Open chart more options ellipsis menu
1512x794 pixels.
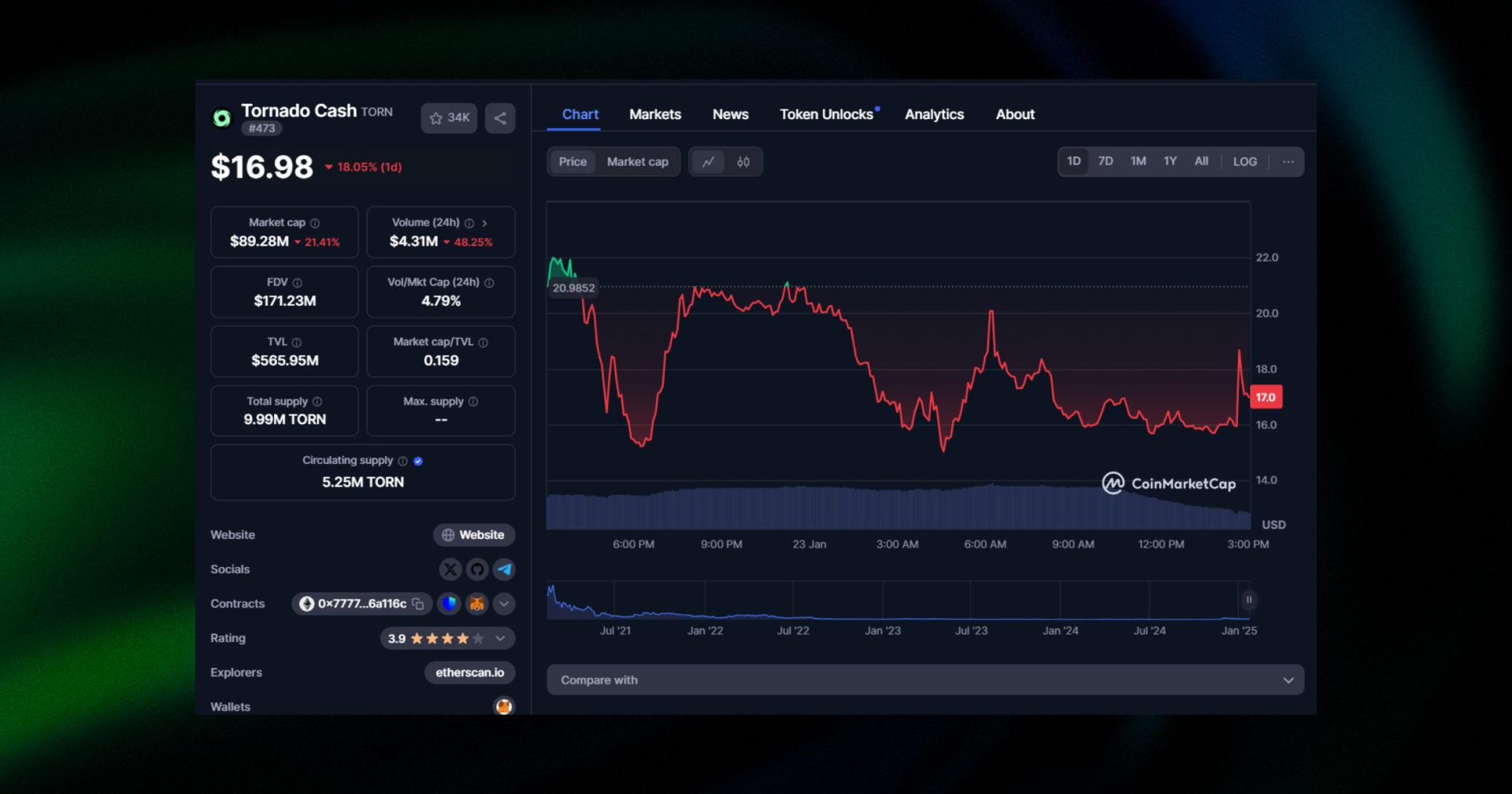(x=1288, y=161)
